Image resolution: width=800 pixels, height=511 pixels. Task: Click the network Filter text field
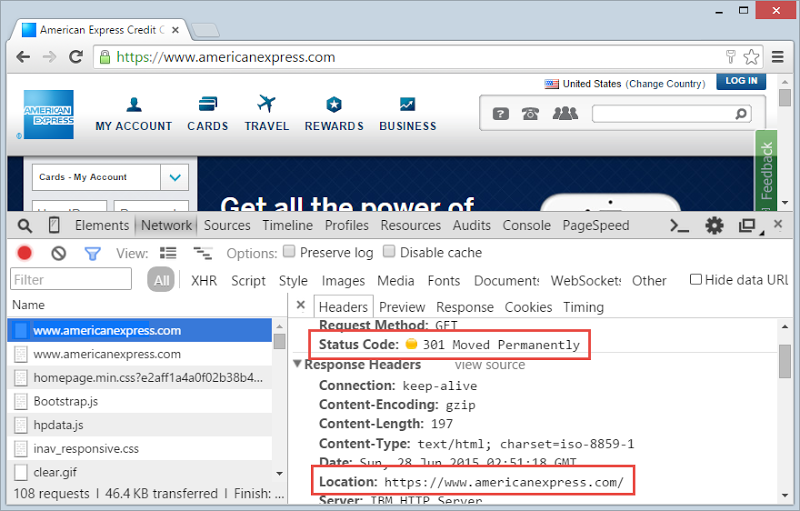[71, 279]
